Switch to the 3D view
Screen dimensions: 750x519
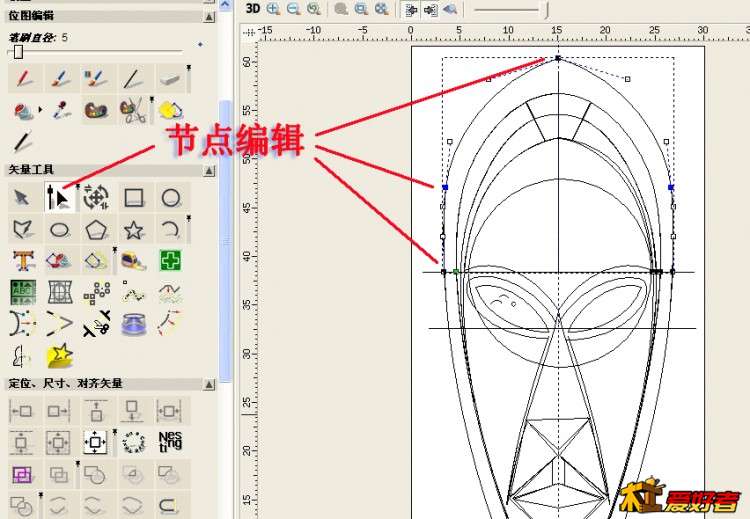(x=253, y=8)
